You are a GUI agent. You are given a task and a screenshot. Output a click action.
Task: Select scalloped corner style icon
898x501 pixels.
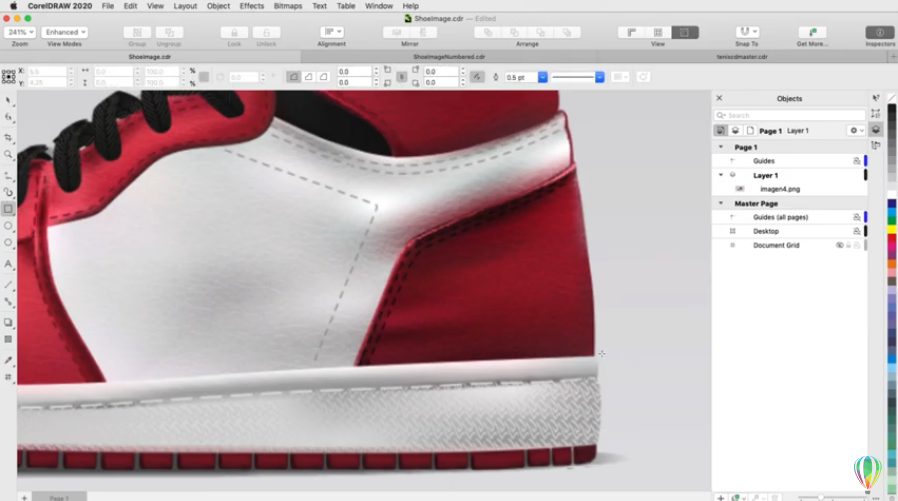tap(309, 77)
